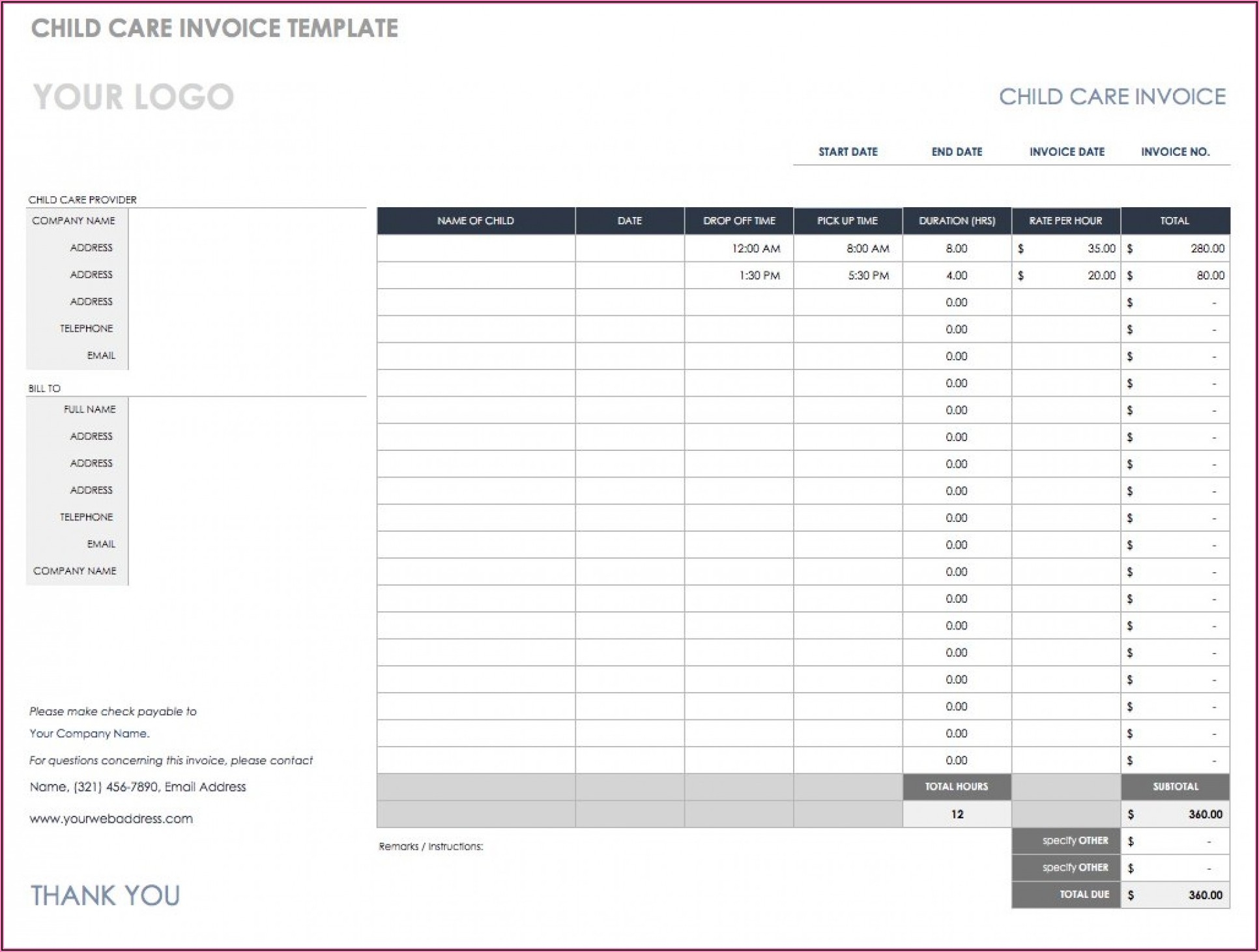The image size is (1259, 952).
Task: Click the INVOICE DATE field
Action: click(x=1067, y=152)
